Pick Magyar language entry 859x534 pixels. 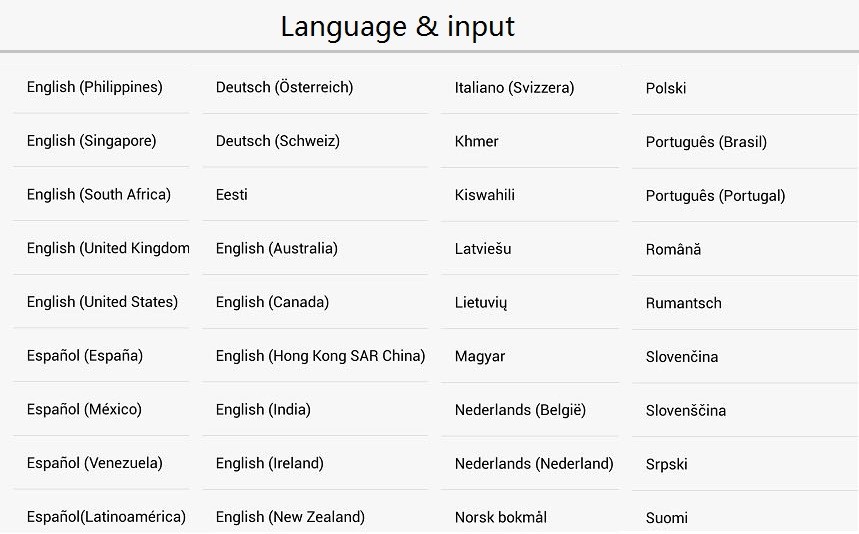tap(480, 357)
